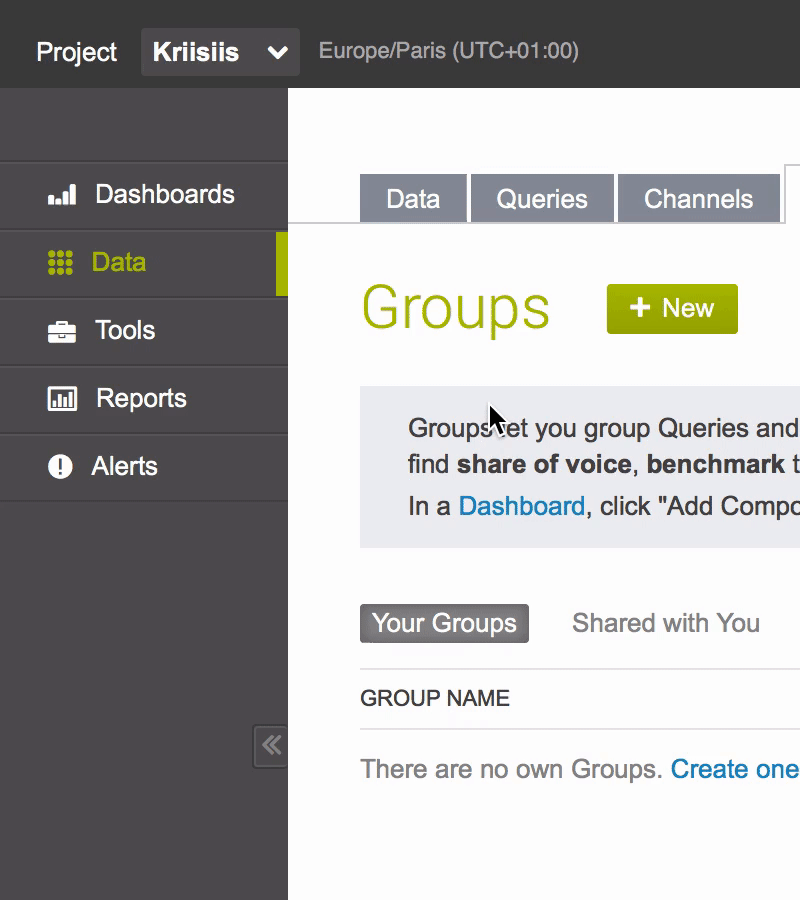Click the Alerts exclamation icon
Image resolution: width=800 pixels, height=900 pixels.
(60, 467)
